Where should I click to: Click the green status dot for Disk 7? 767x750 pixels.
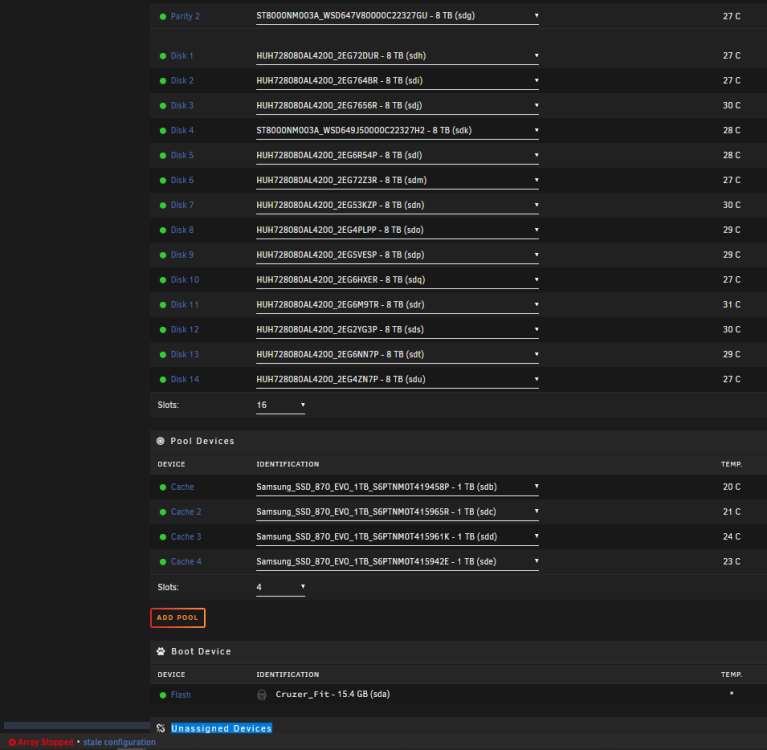163,205
